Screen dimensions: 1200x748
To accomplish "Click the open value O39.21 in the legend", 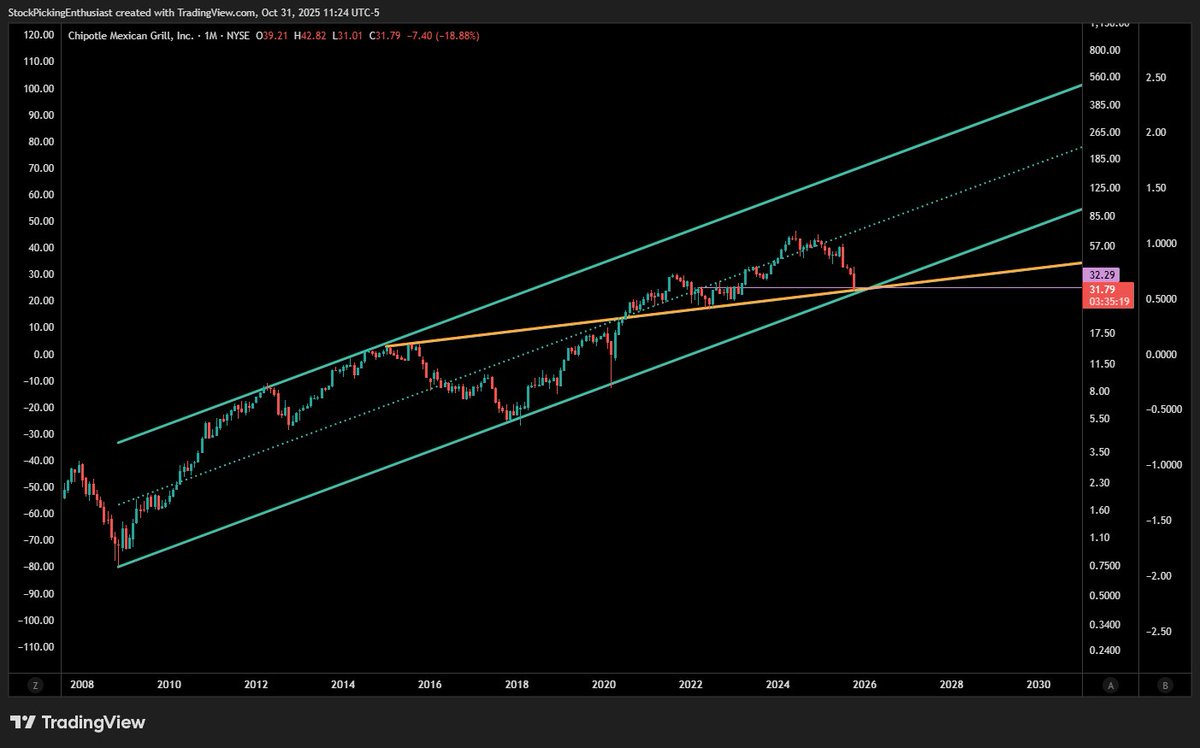I will pyautogui.click(x=270, y=34).
